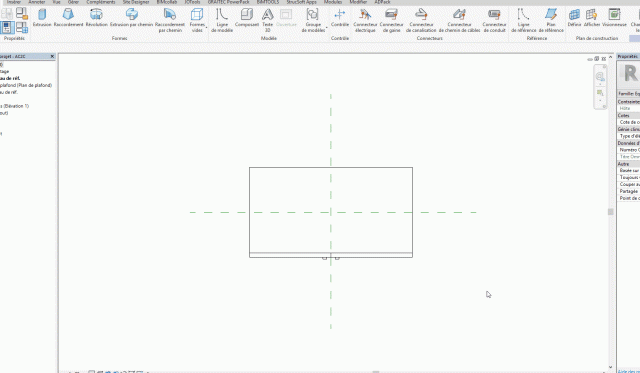Click the 'Type d'élé…' Génie climatique row
The height and width of the screenshot is (373, 640).
(629, 136)
